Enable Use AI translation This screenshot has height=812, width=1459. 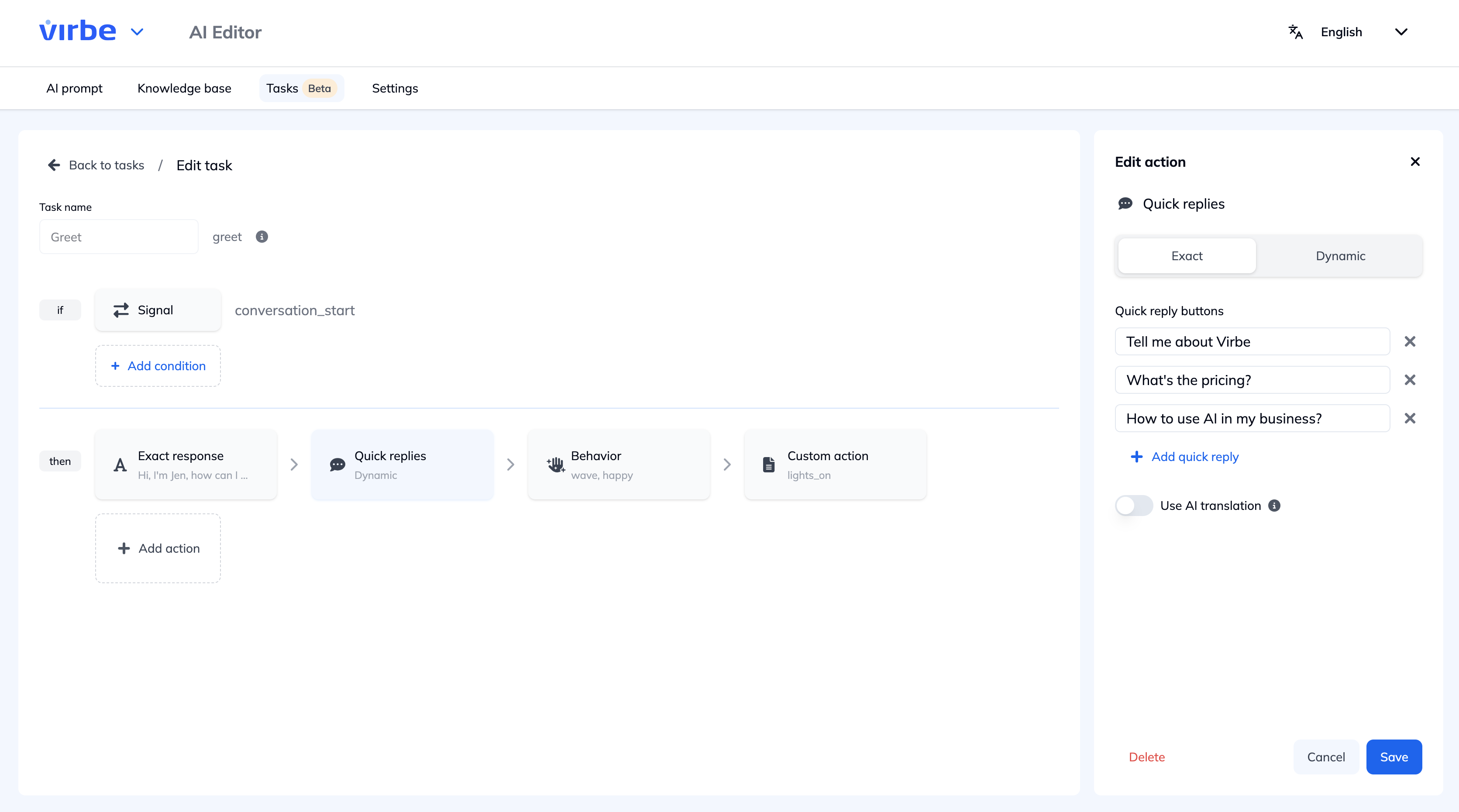pos(1133,505)
